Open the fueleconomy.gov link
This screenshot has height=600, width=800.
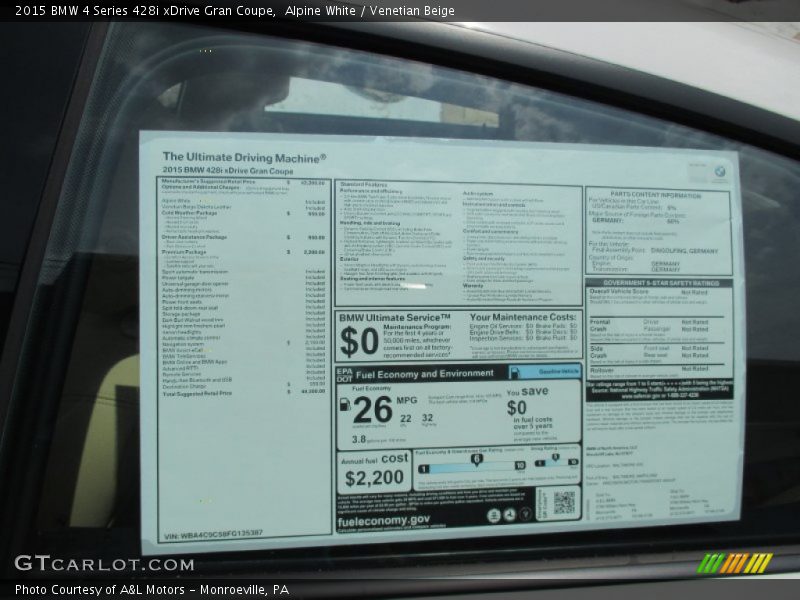(384, 520)
